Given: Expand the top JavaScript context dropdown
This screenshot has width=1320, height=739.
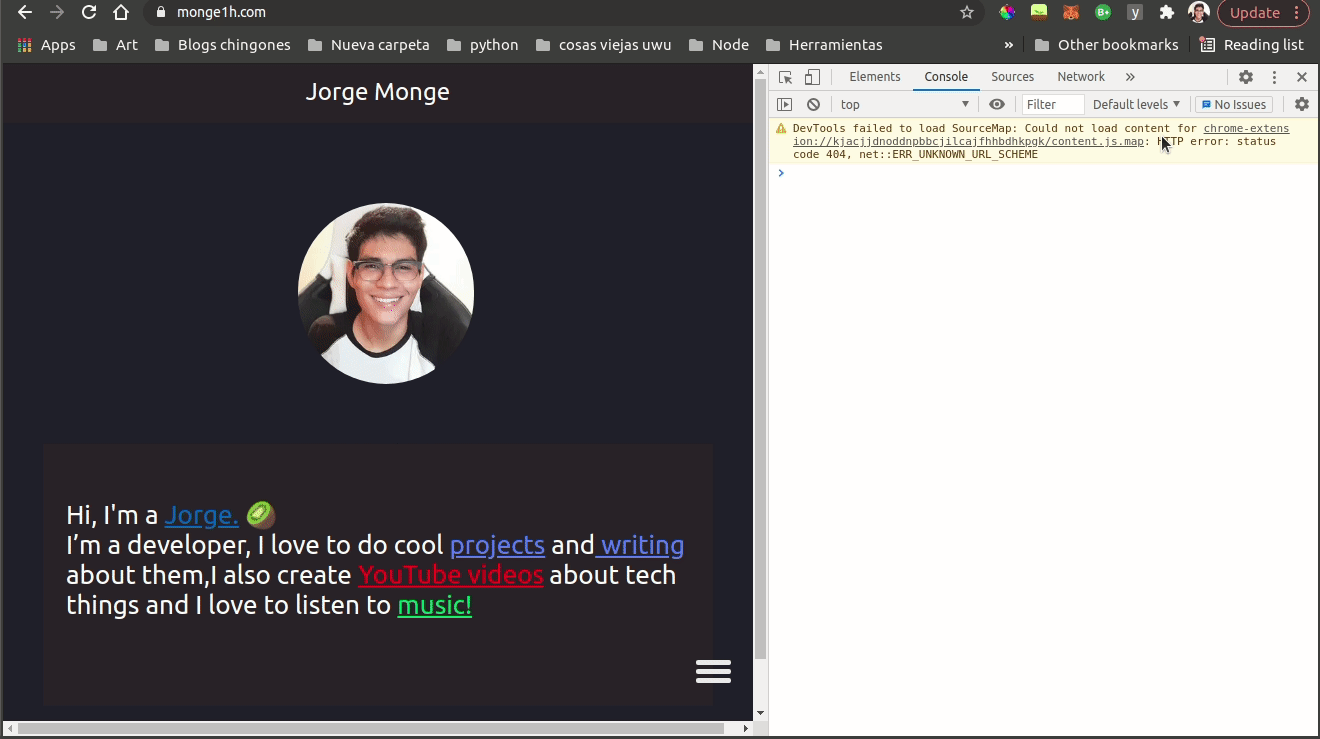Looking at the screenshot, I should pyautogui.click(x=905, y=104).
